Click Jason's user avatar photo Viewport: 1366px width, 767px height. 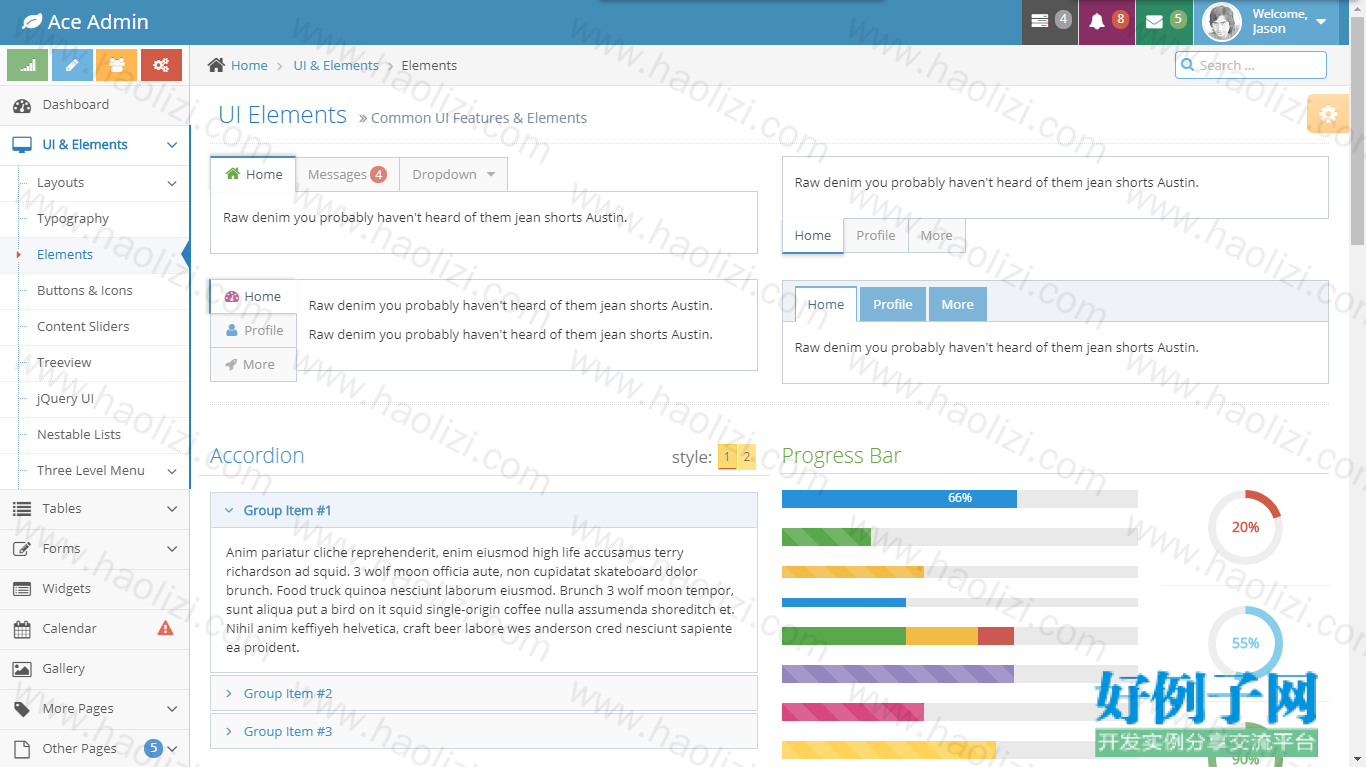[1221, 22]
